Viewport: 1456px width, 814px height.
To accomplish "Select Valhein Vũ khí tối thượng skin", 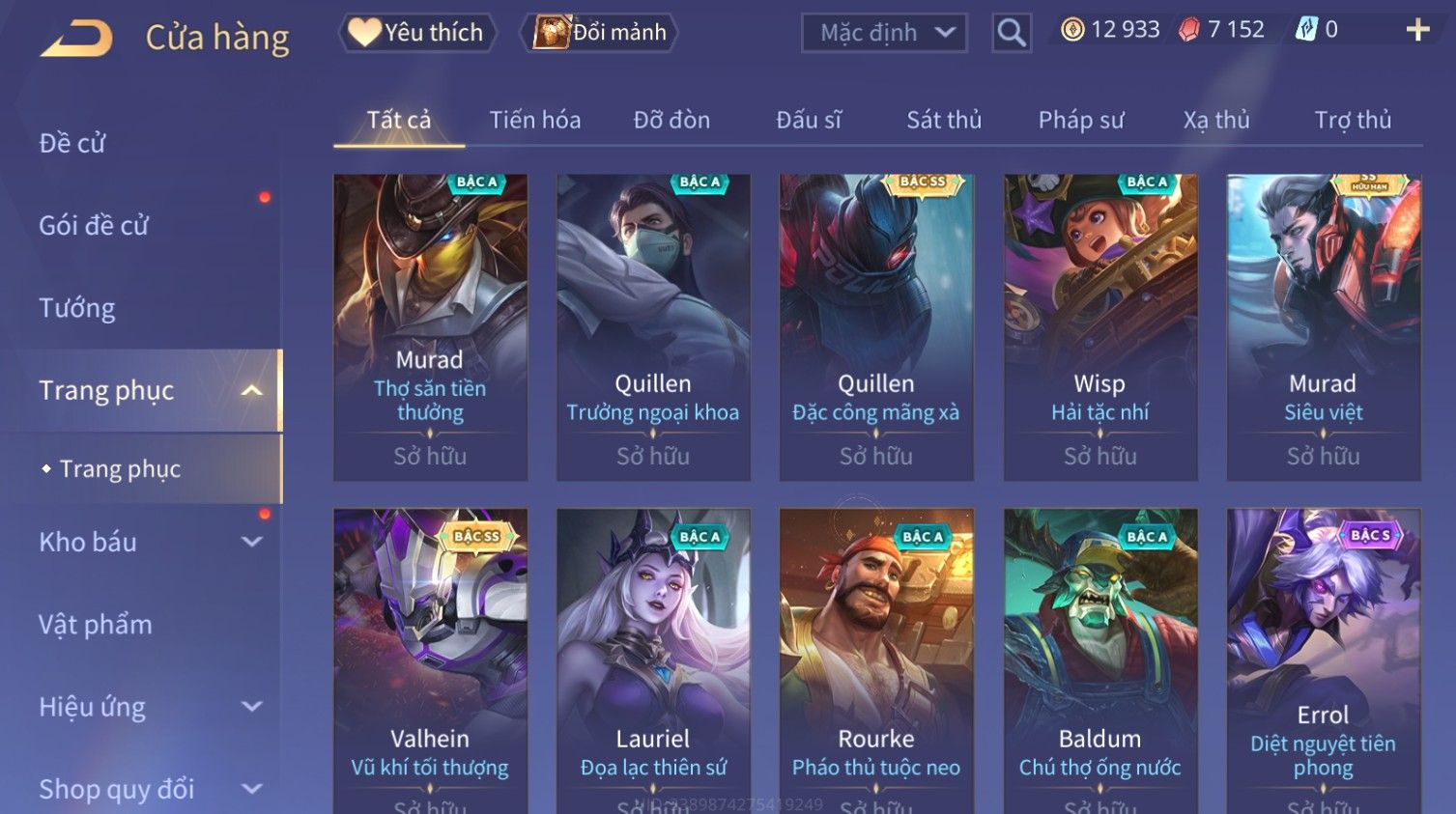I will [430, 661].
